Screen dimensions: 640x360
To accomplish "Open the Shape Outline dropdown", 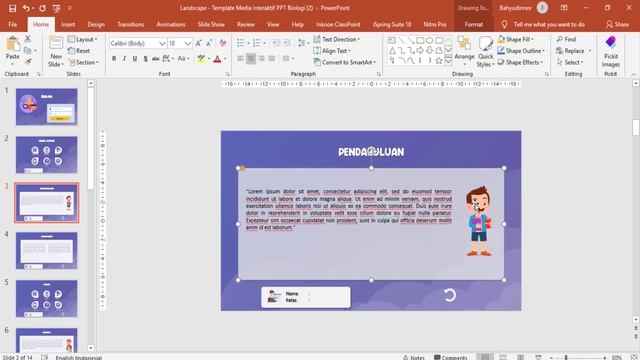I will (x=521, y=51).
